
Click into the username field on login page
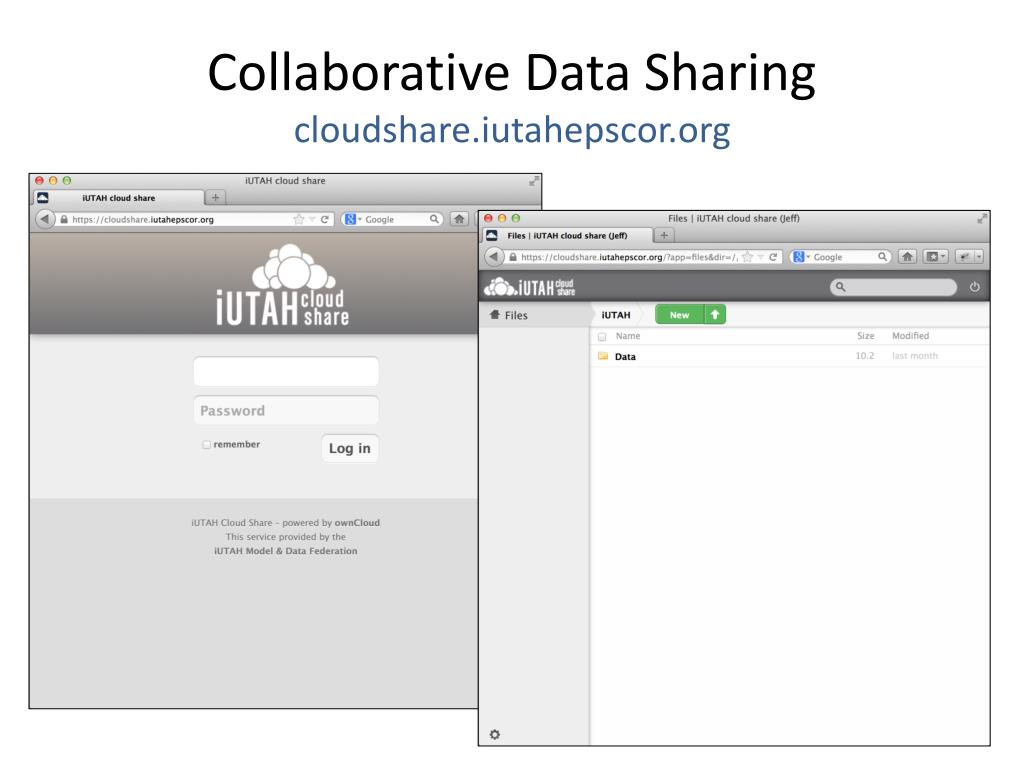click(x=286, y=372)
